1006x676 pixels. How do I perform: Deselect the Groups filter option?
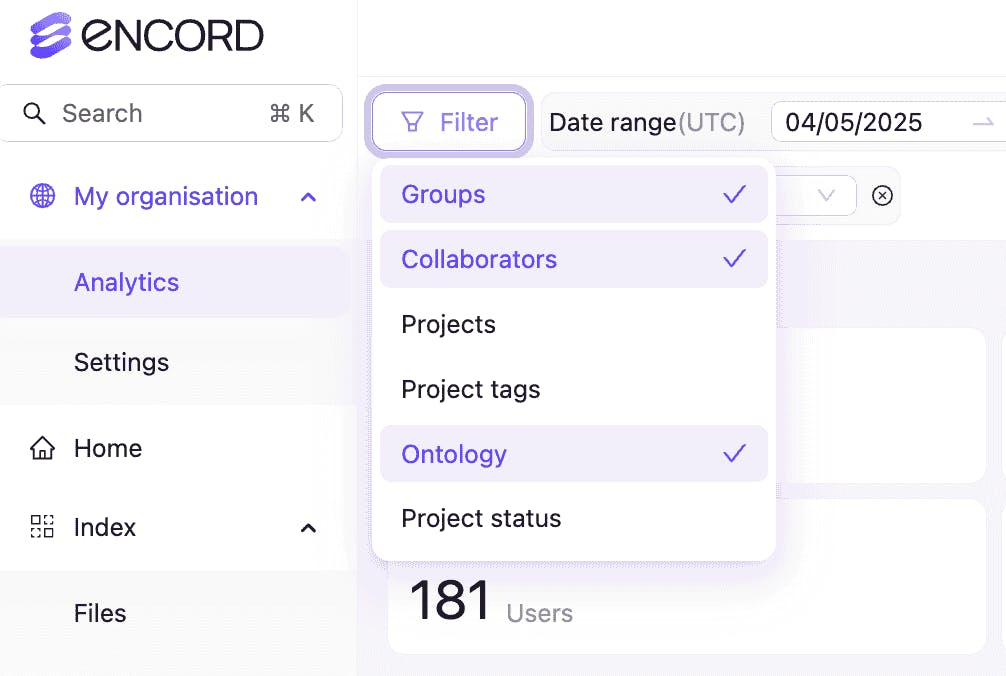pyautogui.click(x=574, y=194)
